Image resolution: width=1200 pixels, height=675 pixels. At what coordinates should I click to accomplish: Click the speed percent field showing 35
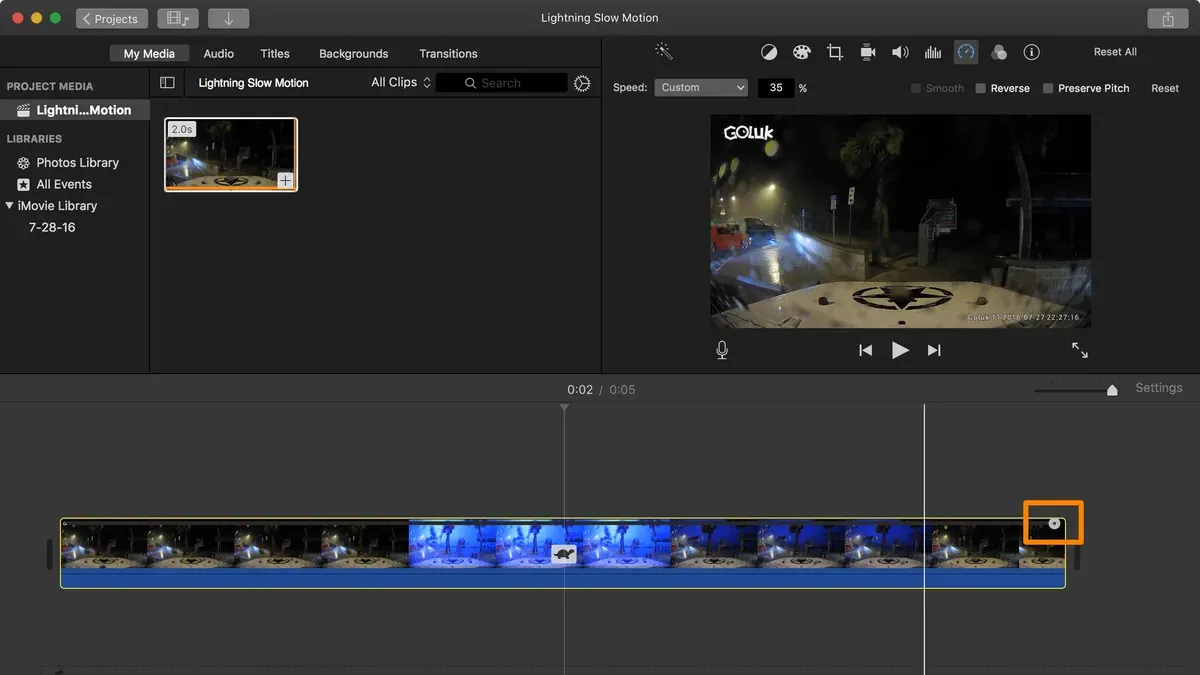pos(776,88)
